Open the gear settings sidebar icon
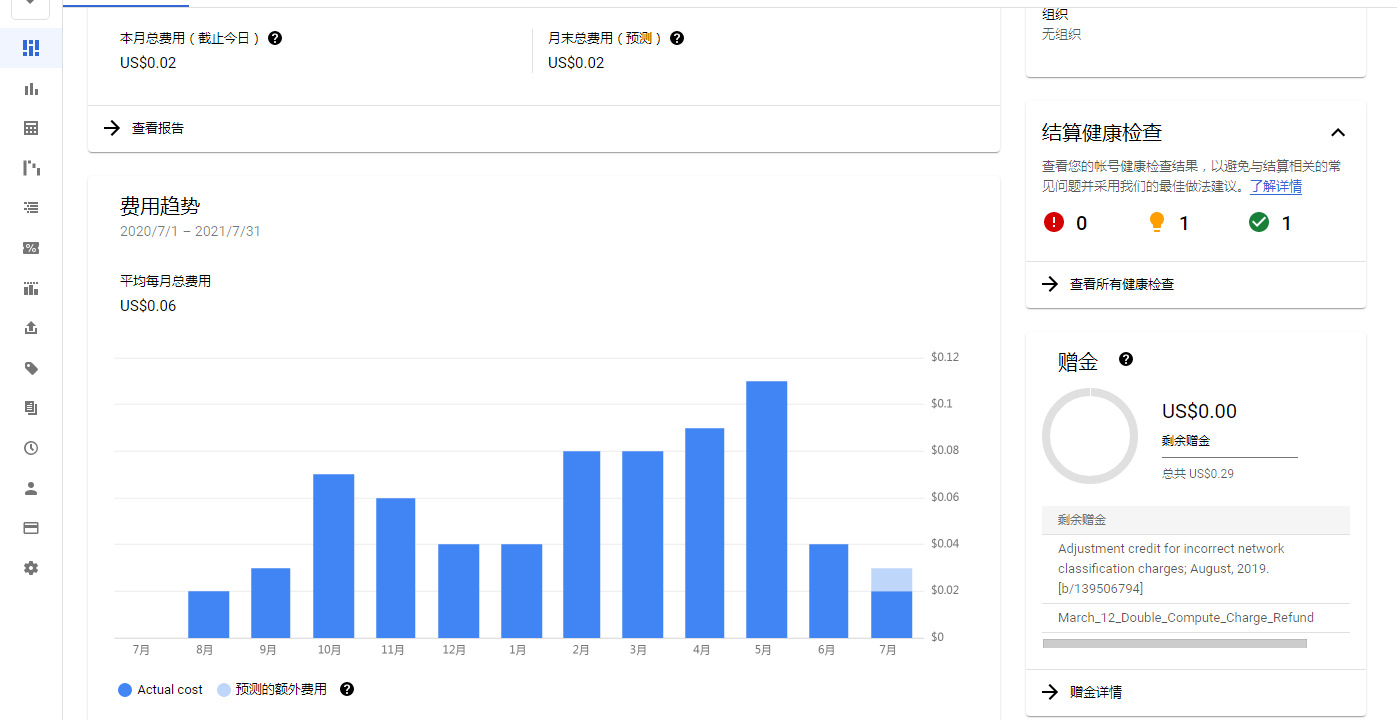 point(31,568)
